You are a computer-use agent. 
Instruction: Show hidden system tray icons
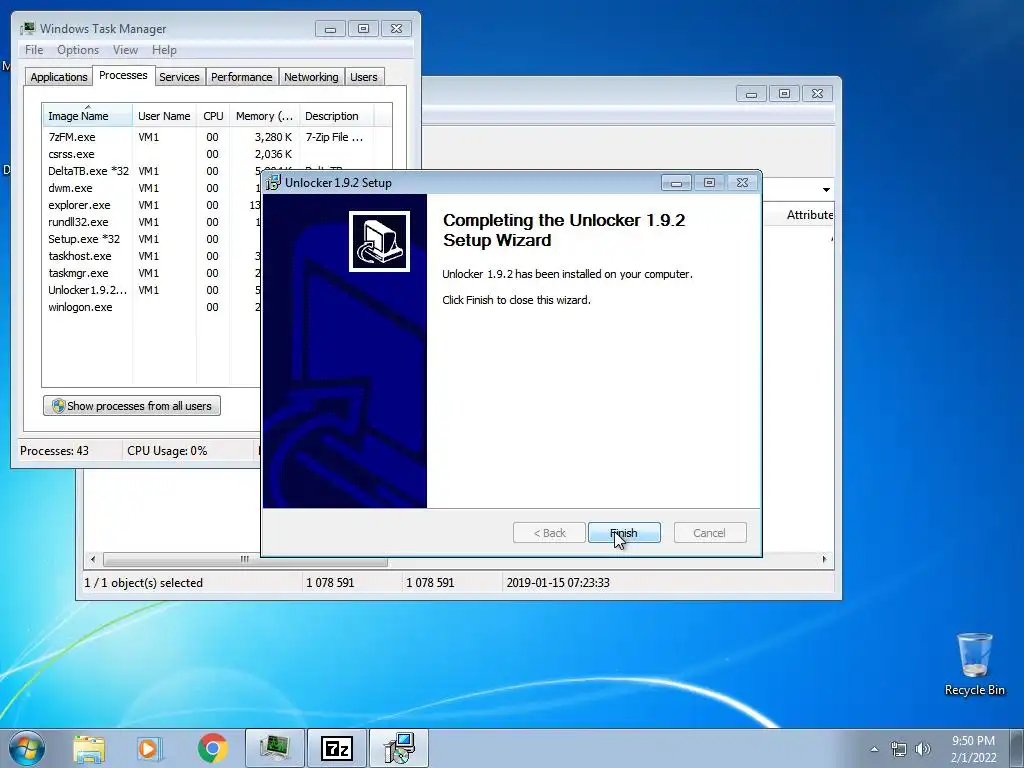[874, 749]
